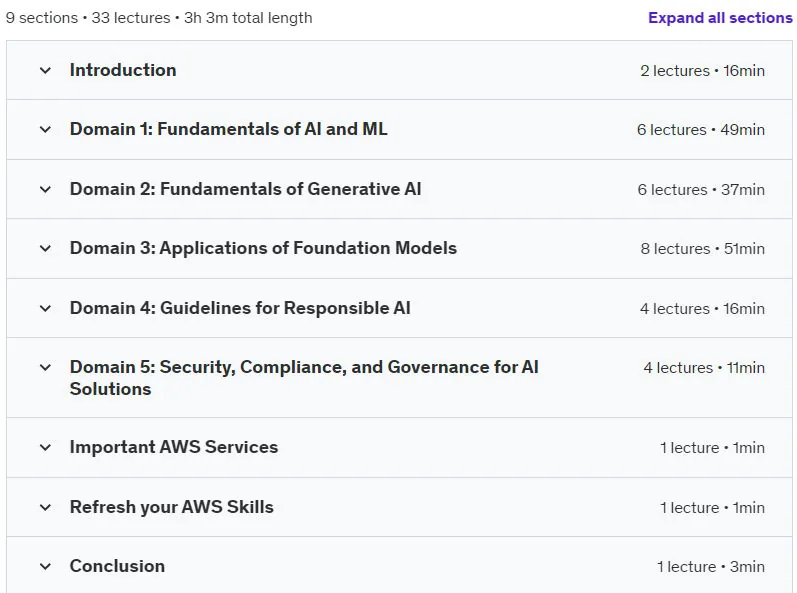Click chevron beside Important AWS Services
The height and width of the screenshot is (593, 797).
[x=45, y=448]
